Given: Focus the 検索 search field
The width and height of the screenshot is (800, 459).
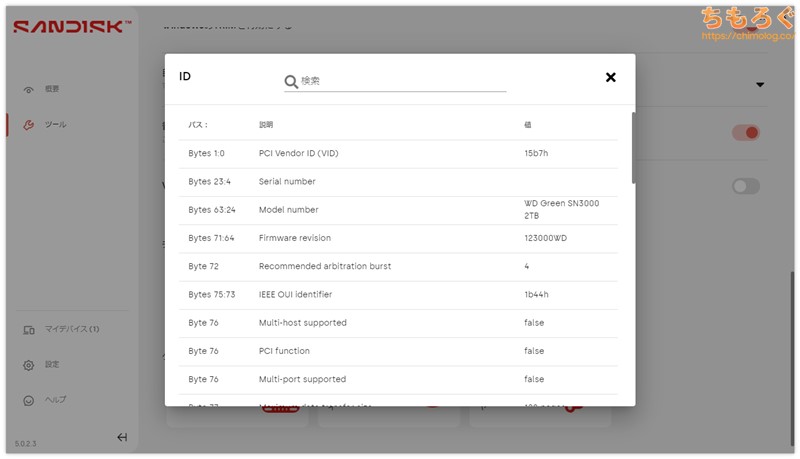Looking at the screenshot, I should (x=400, y=81).
